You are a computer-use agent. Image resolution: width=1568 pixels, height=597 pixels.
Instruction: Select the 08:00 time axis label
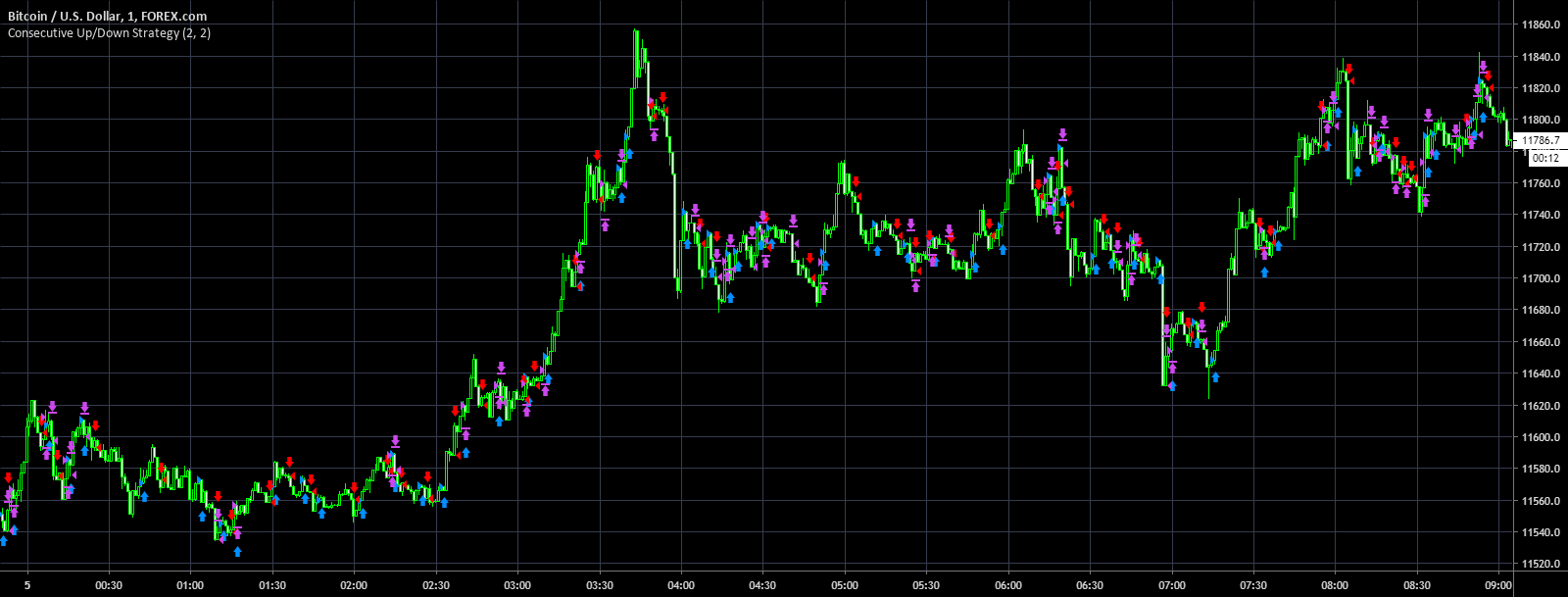click(x=1335, y=585)
